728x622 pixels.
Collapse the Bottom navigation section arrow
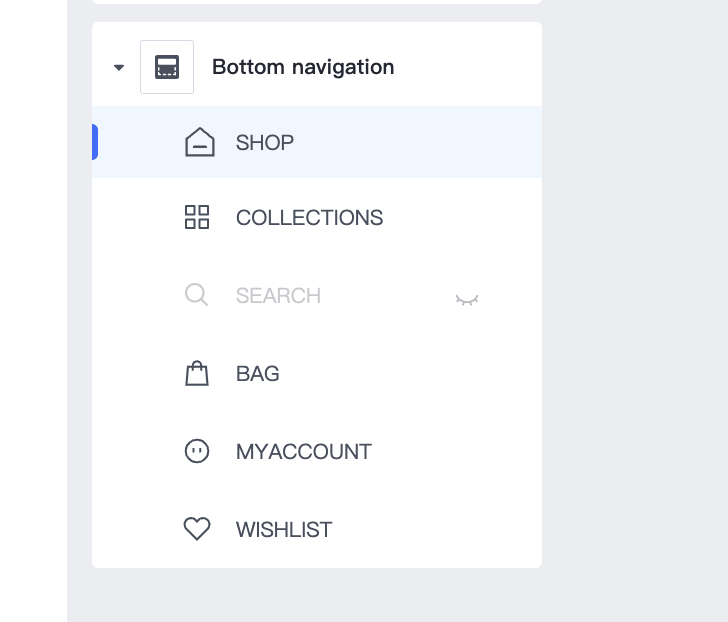click(x=119, y=68)
